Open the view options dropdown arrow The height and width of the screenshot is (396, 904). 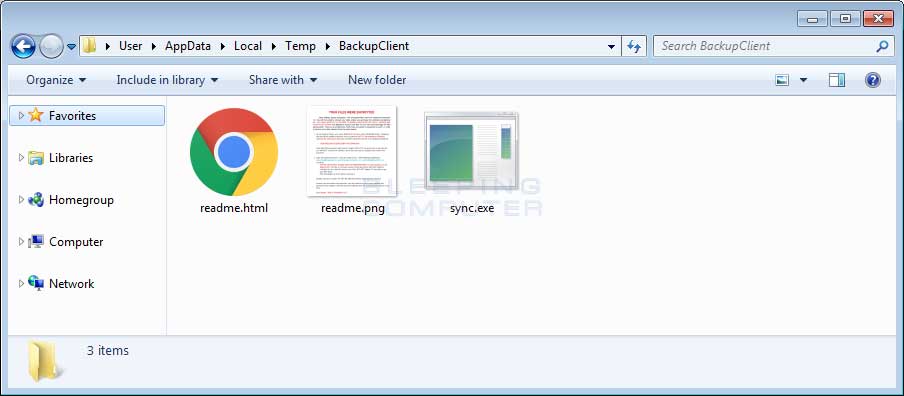(x=803, y=80)
